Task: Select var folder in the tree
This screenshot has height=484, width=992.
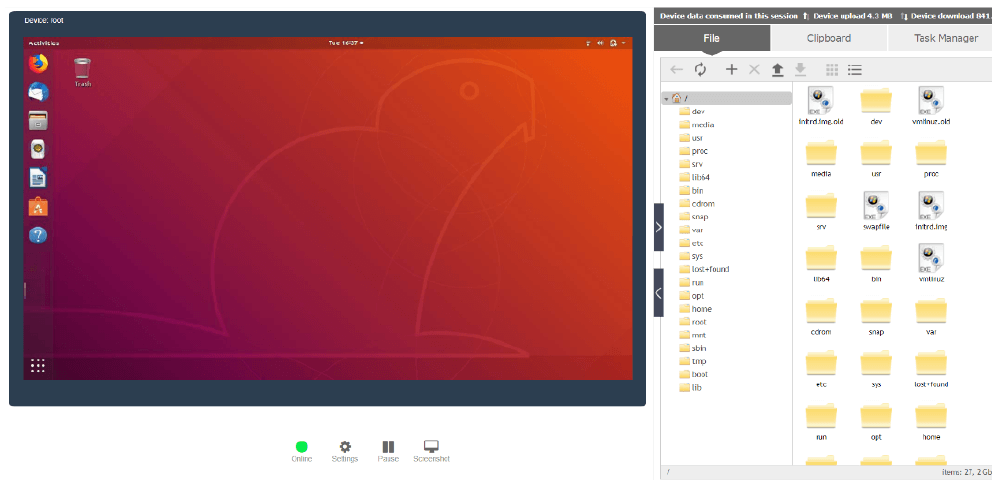Action: 691,230
